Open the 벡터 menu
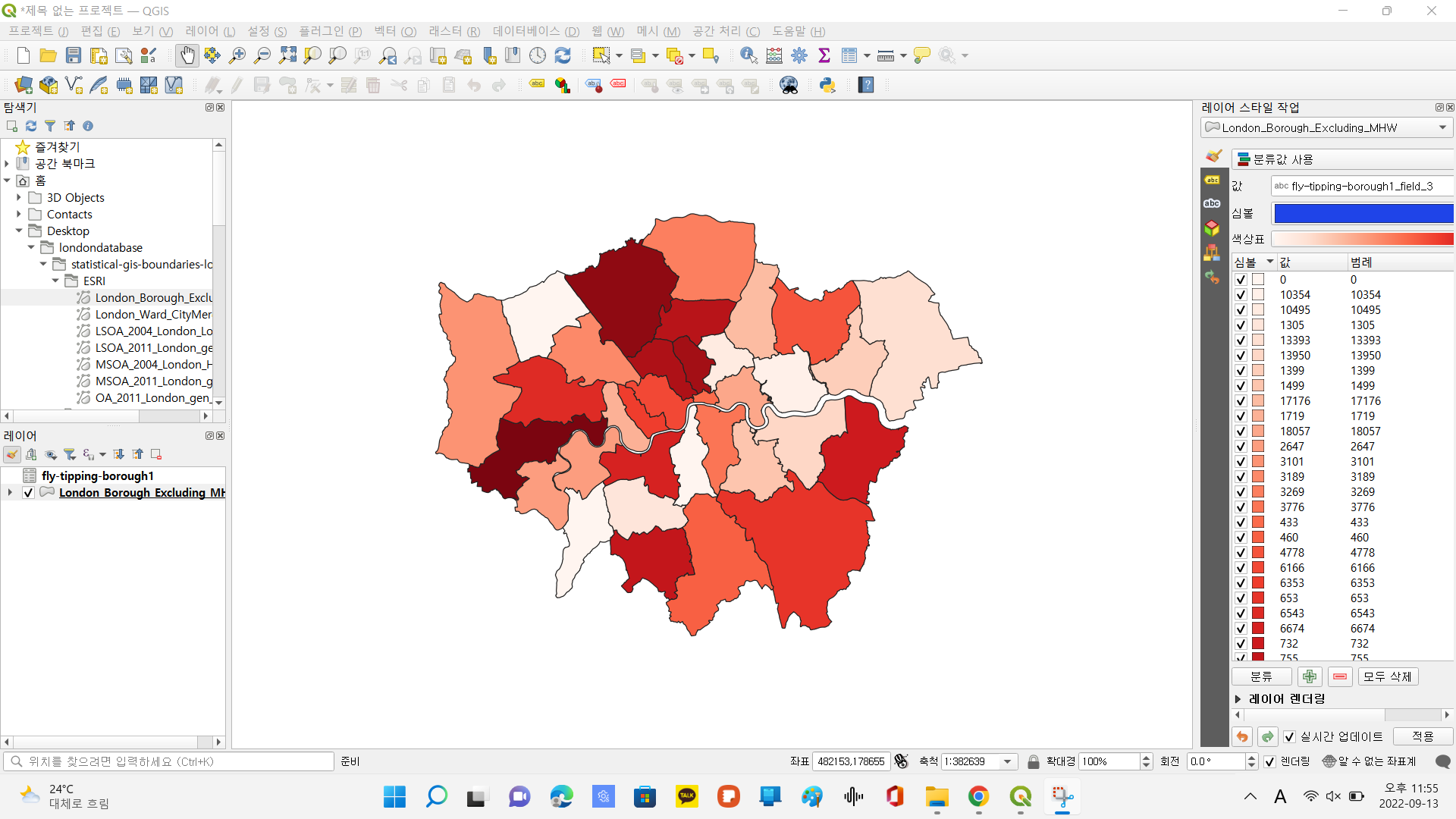This screenshot has height=819, width=1456. tap(394, 31)
